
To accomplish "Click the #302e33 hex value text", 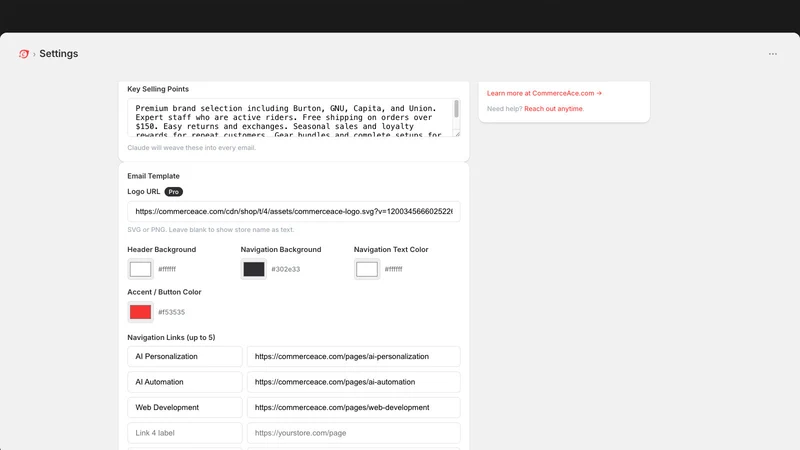I will [x=286, y=269].
